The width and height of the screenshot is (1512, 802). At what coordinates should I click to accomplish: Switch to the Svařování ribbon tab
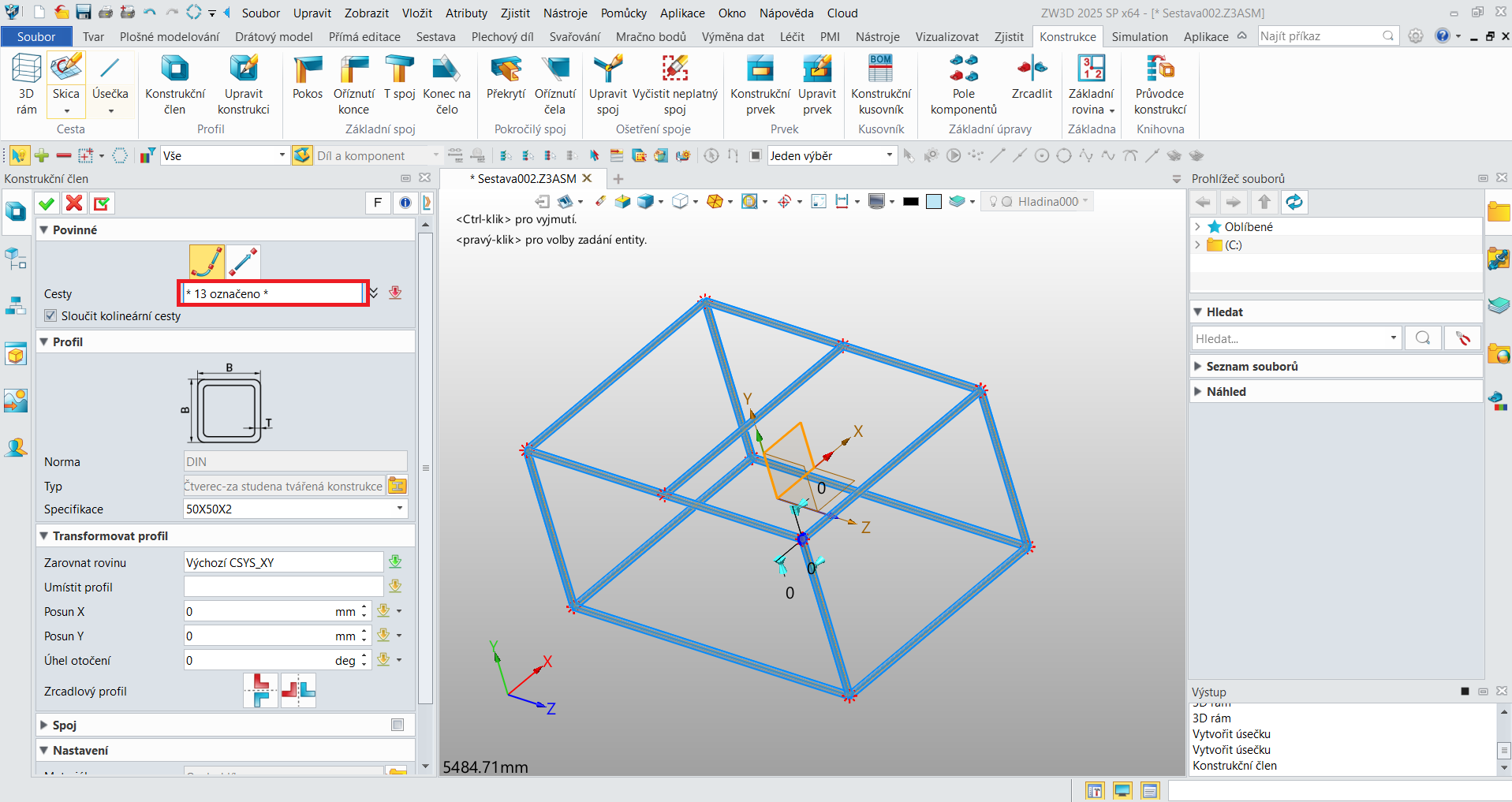click(x=574, y=36)
